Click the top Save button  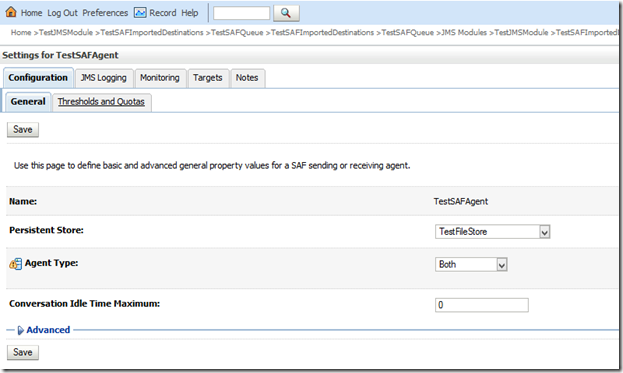[23, 129]
